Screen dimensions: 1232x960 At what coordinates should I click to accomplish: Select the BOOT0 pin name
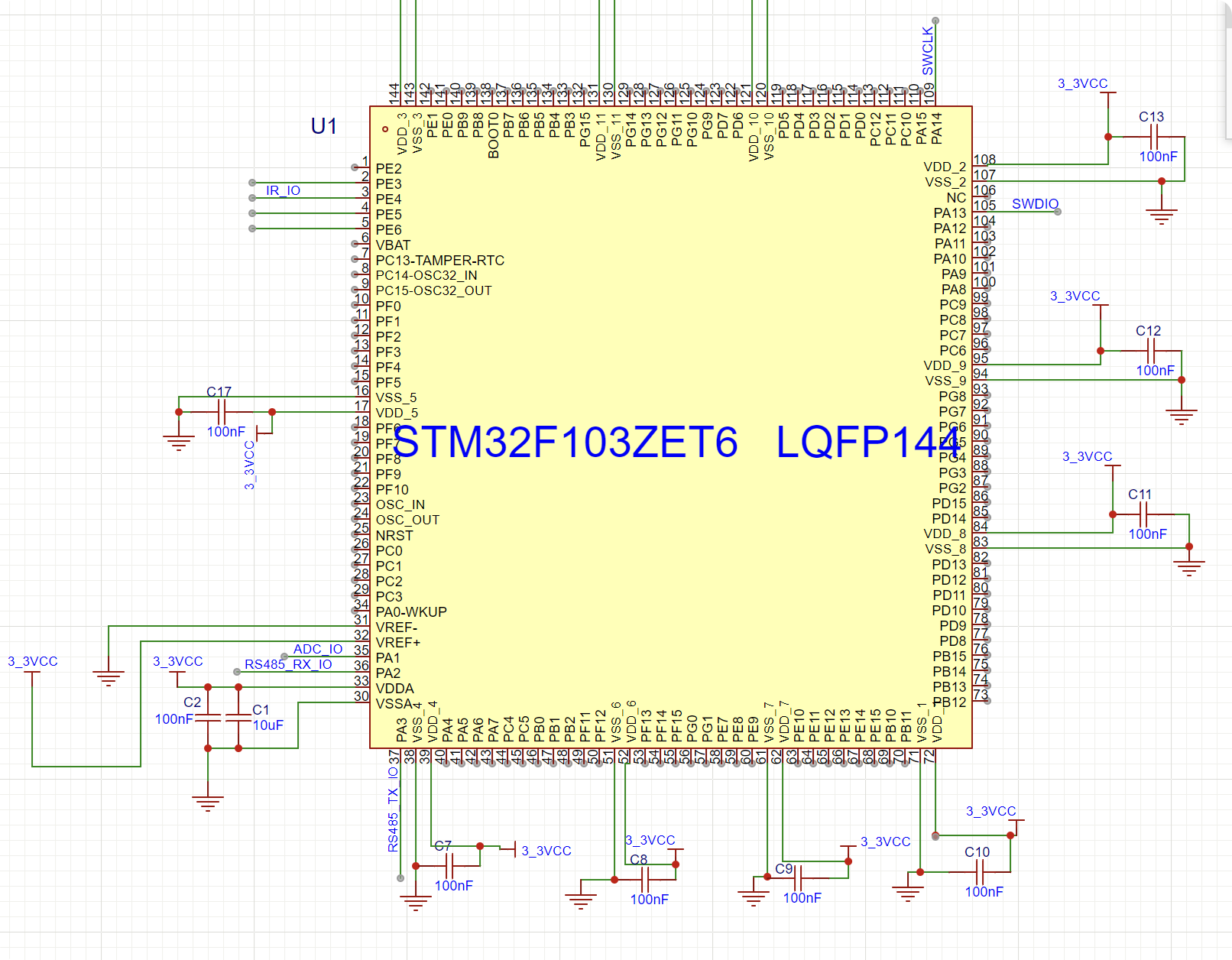(x=494, y=136)
